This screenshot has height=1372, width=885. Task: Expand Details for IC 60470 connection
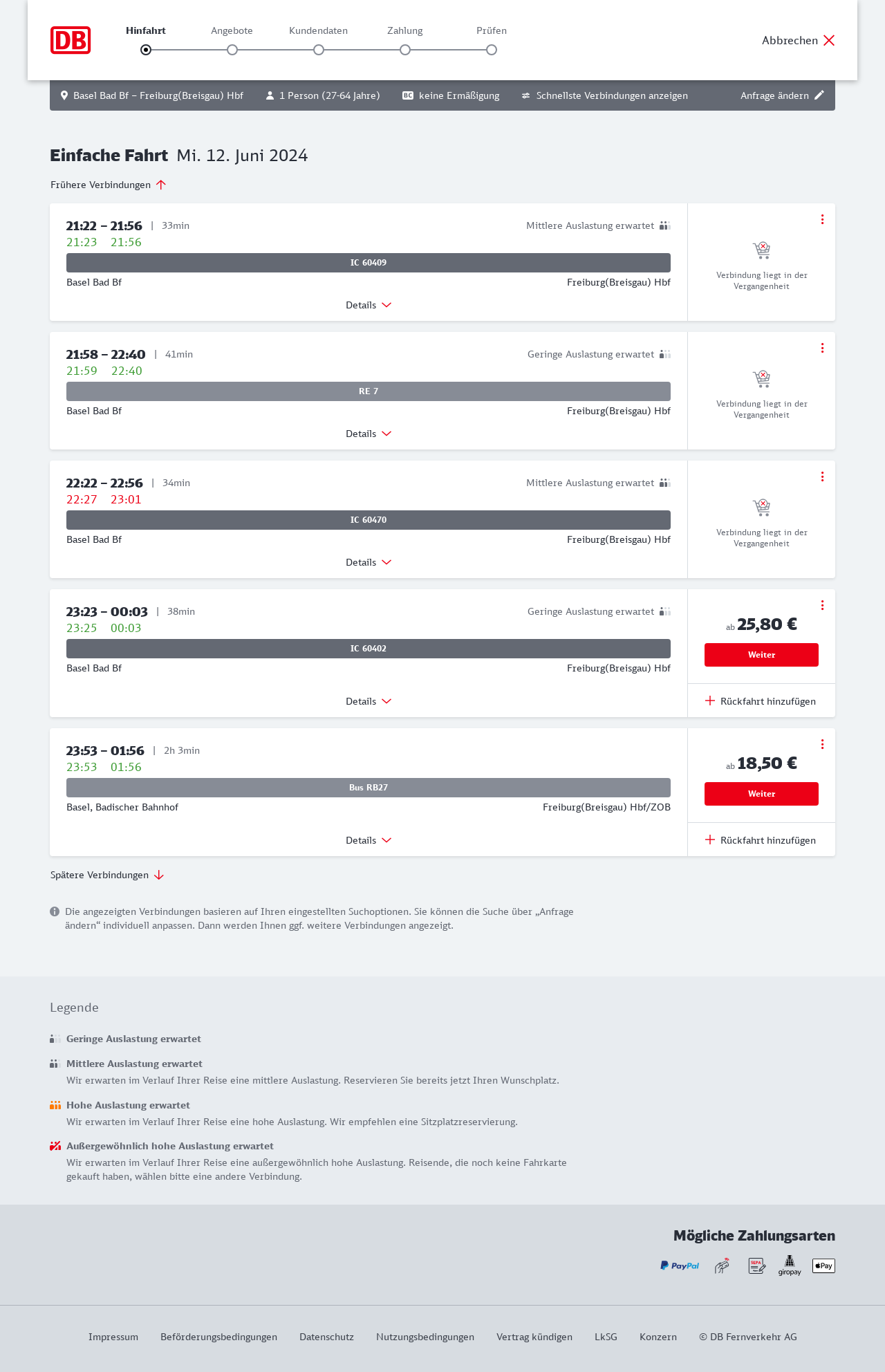point(368,562)
